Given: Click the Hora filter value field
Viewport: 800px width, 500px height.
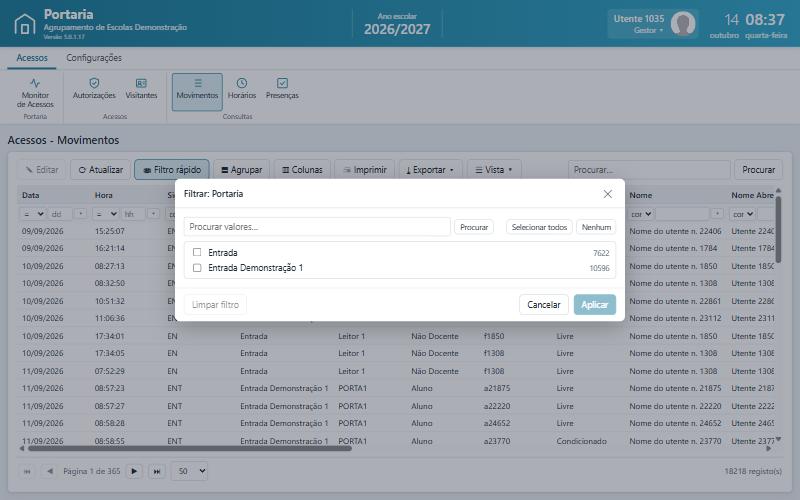Looking at the screenshot, I should tap(133, 214).
